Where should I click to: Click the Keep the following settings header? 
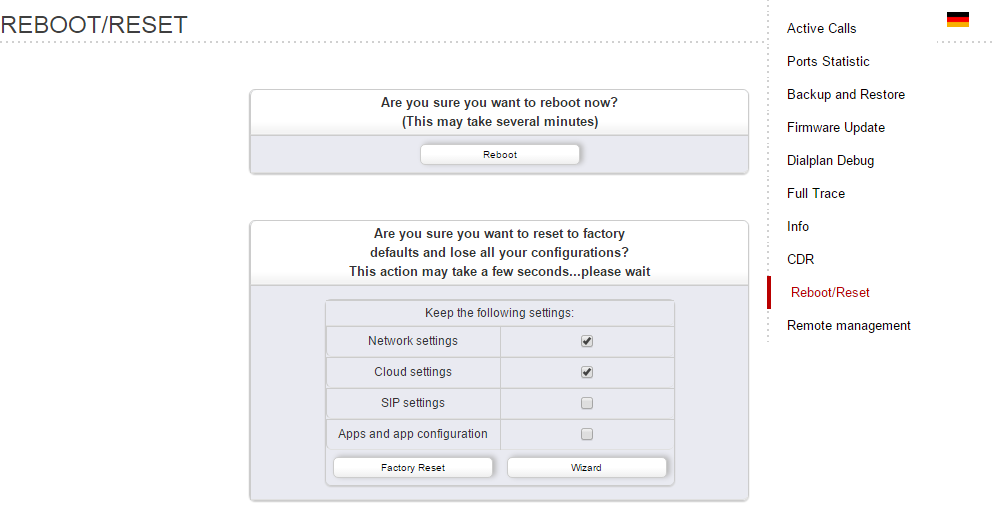point(500,313)
